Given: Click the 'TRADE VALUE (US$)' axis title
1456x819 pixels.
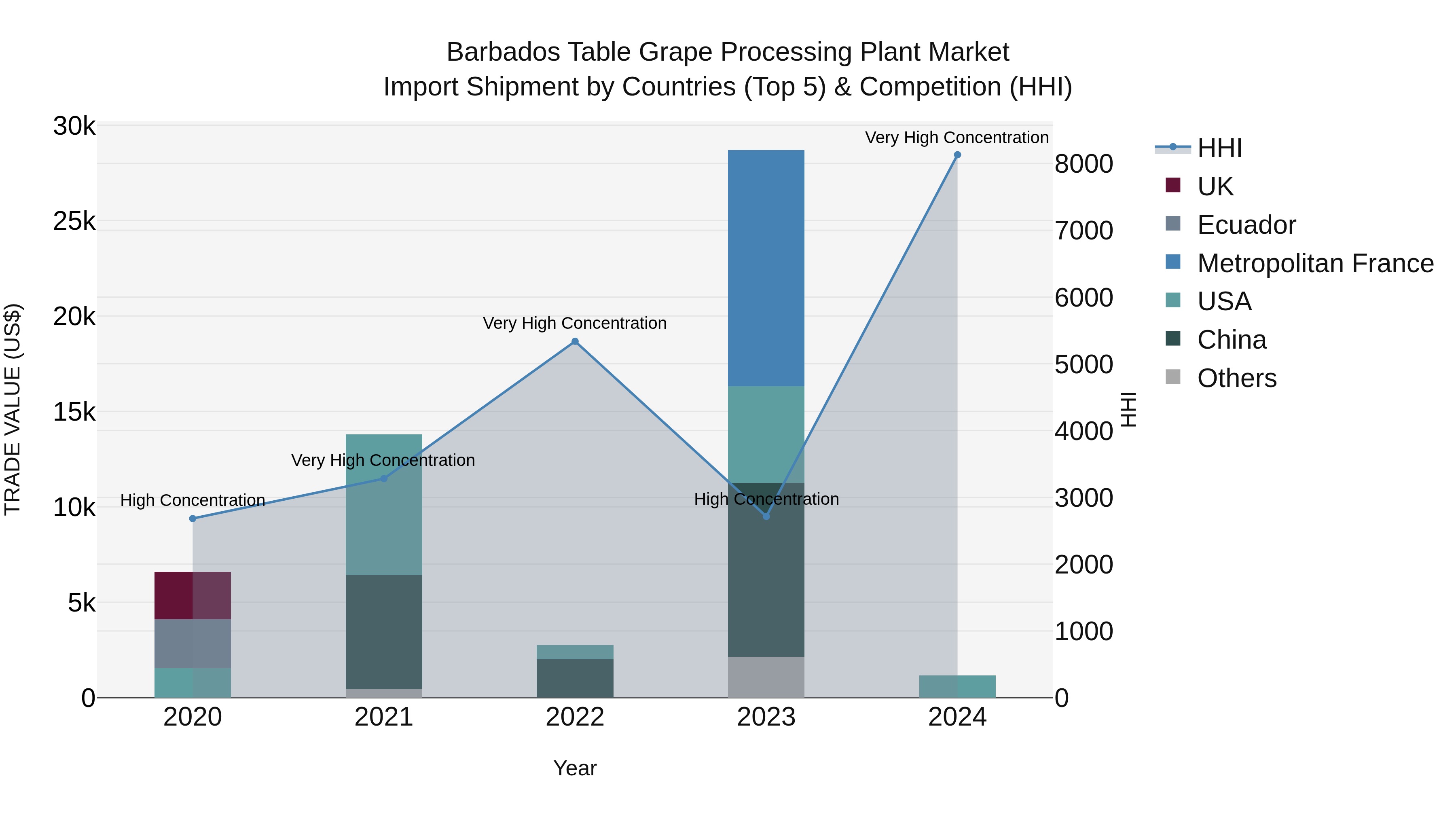Looking at the screenshot, I should coord(13,409).
